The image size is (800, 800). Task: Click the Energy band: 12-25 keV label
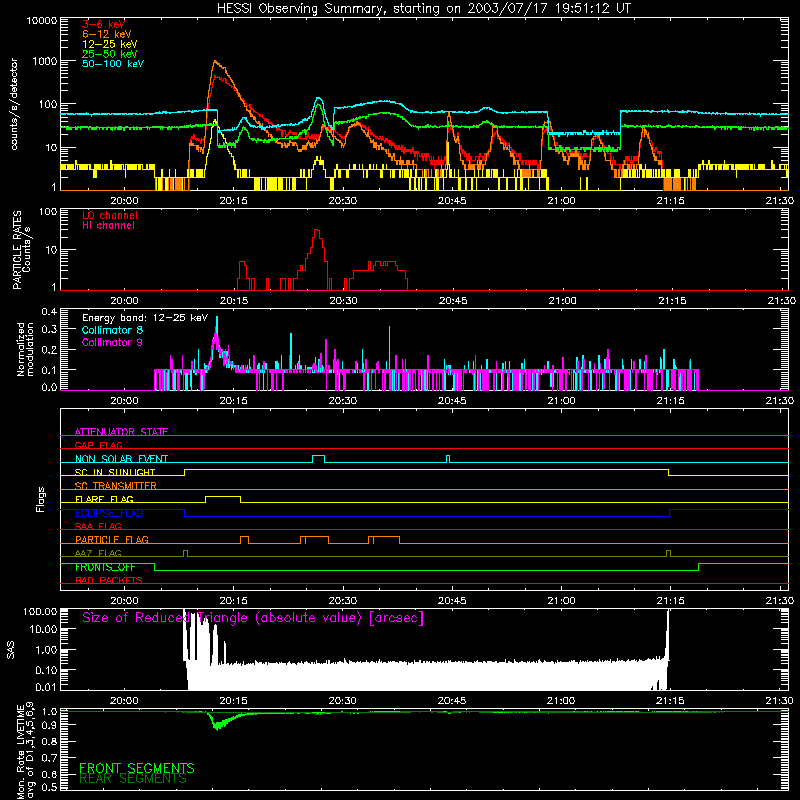145,318
